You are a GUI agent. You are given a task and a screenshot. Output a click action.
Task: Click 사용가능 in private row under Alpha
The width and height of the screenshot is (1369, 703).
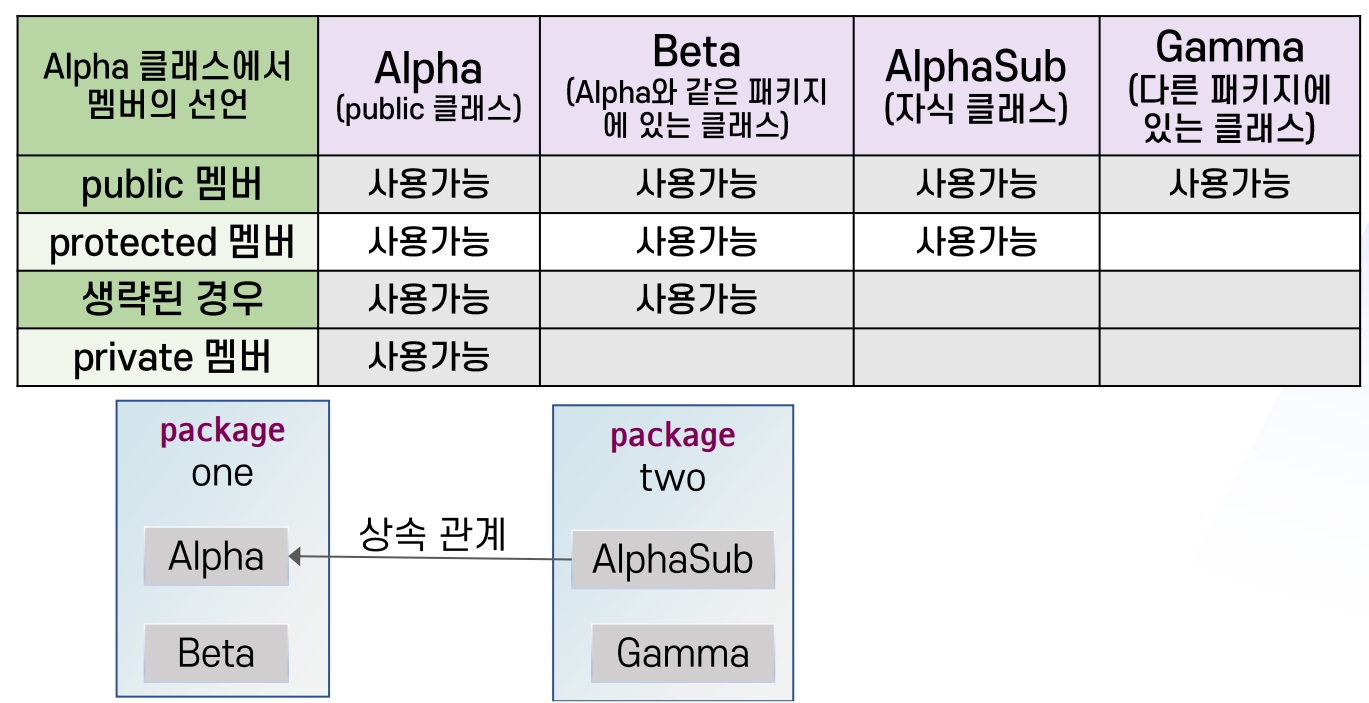[x=428, y=357]
